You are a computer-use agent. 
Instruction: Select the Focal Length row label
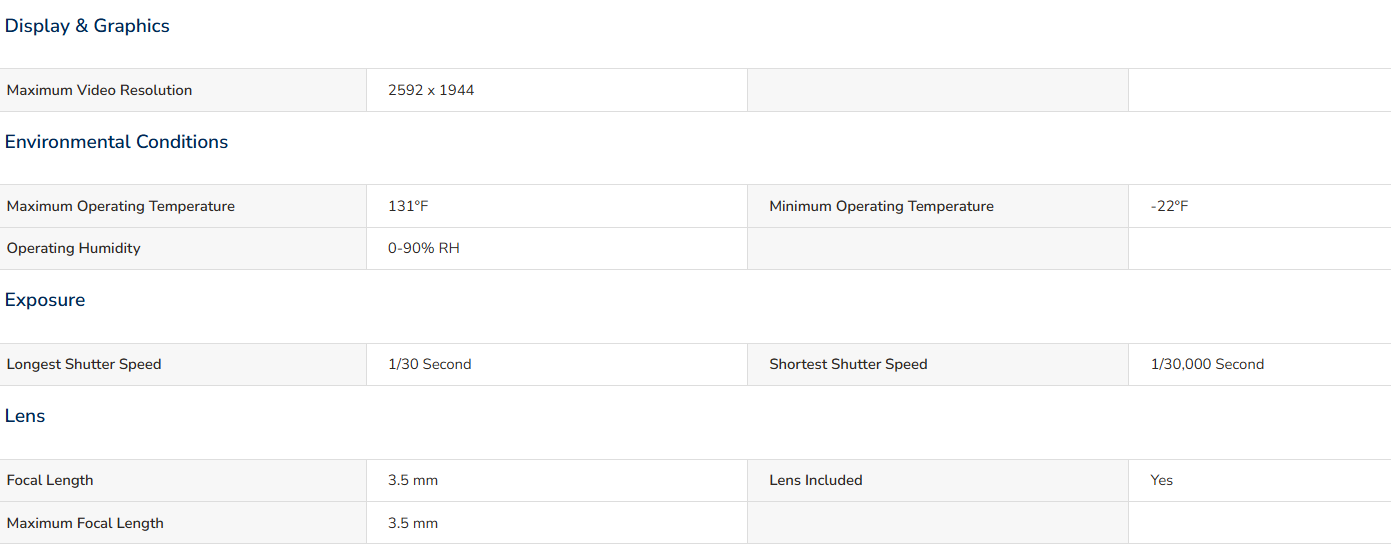pos(50,480)
